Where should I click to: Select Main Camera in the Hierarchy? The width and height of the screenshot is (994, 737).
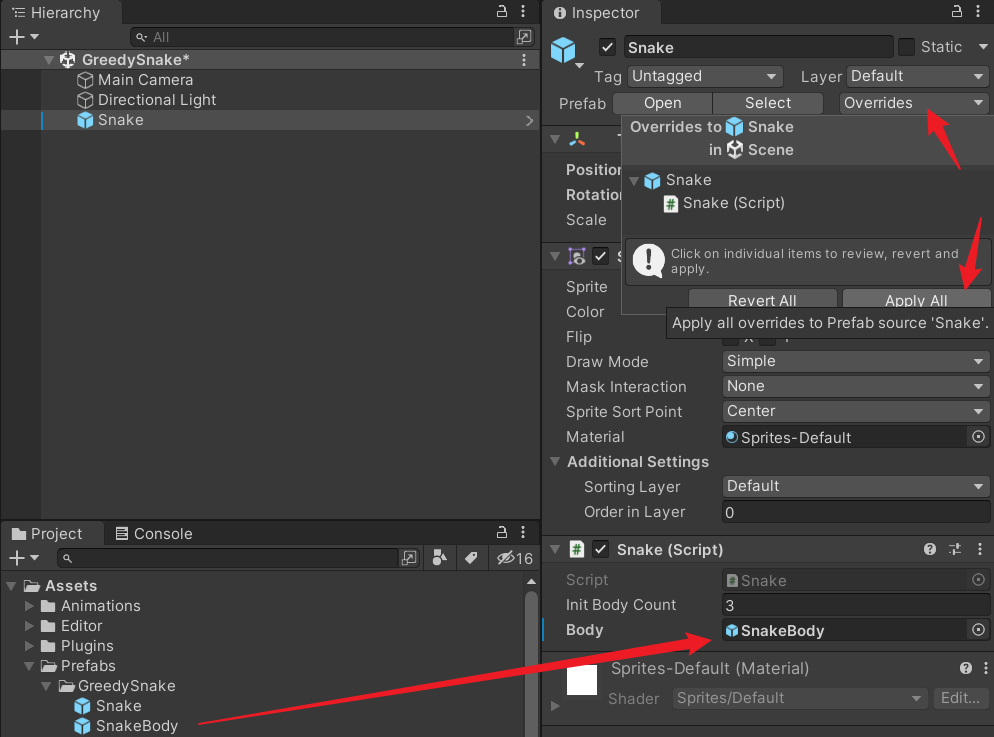click(145, 80)
